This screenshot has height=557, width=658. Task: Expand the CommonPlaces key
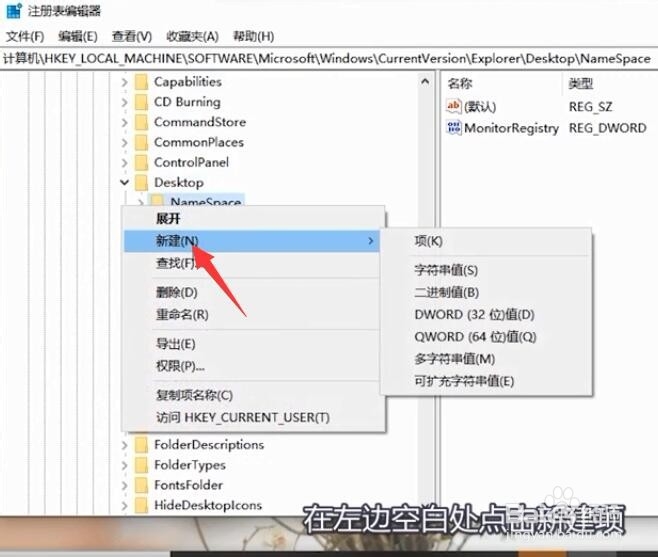(x=124, y=142)
